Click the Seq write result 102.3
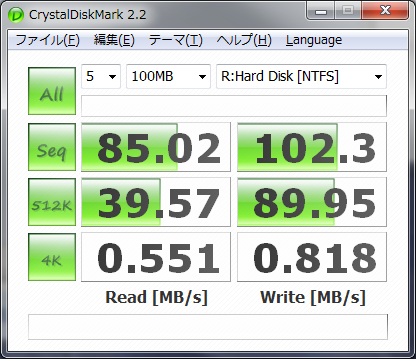The width and height of the screenshot is (416, 361). [x=312, y=147]
